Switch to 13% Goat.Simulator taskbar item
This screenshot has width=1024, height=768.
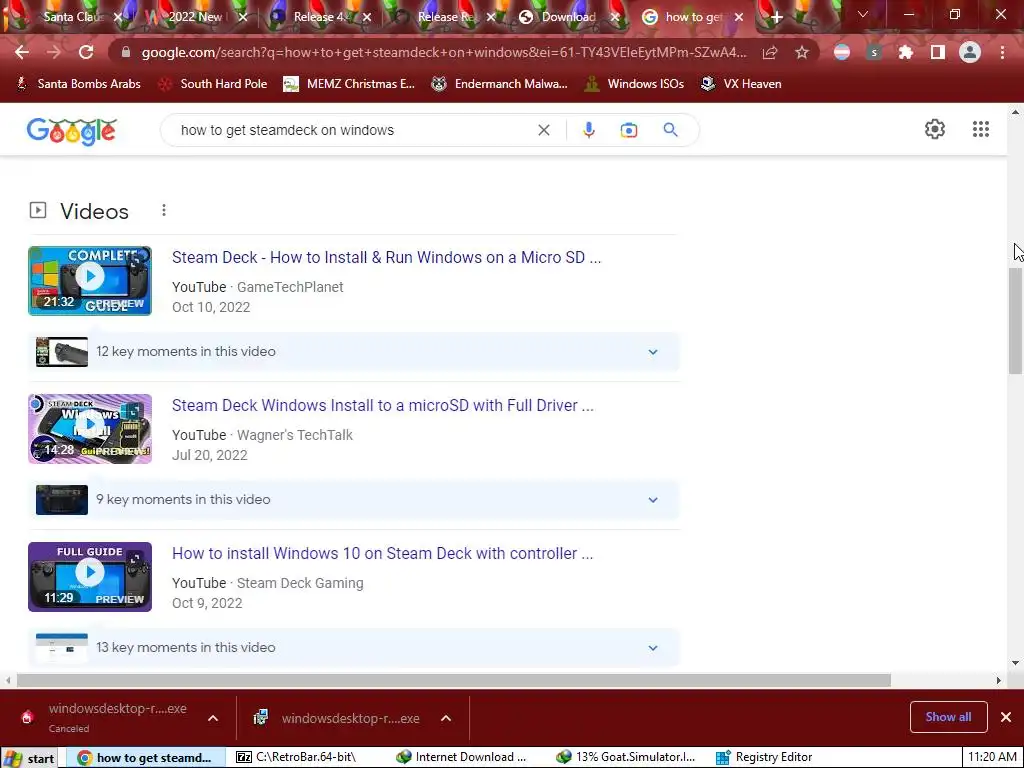(x=624, y=758)
